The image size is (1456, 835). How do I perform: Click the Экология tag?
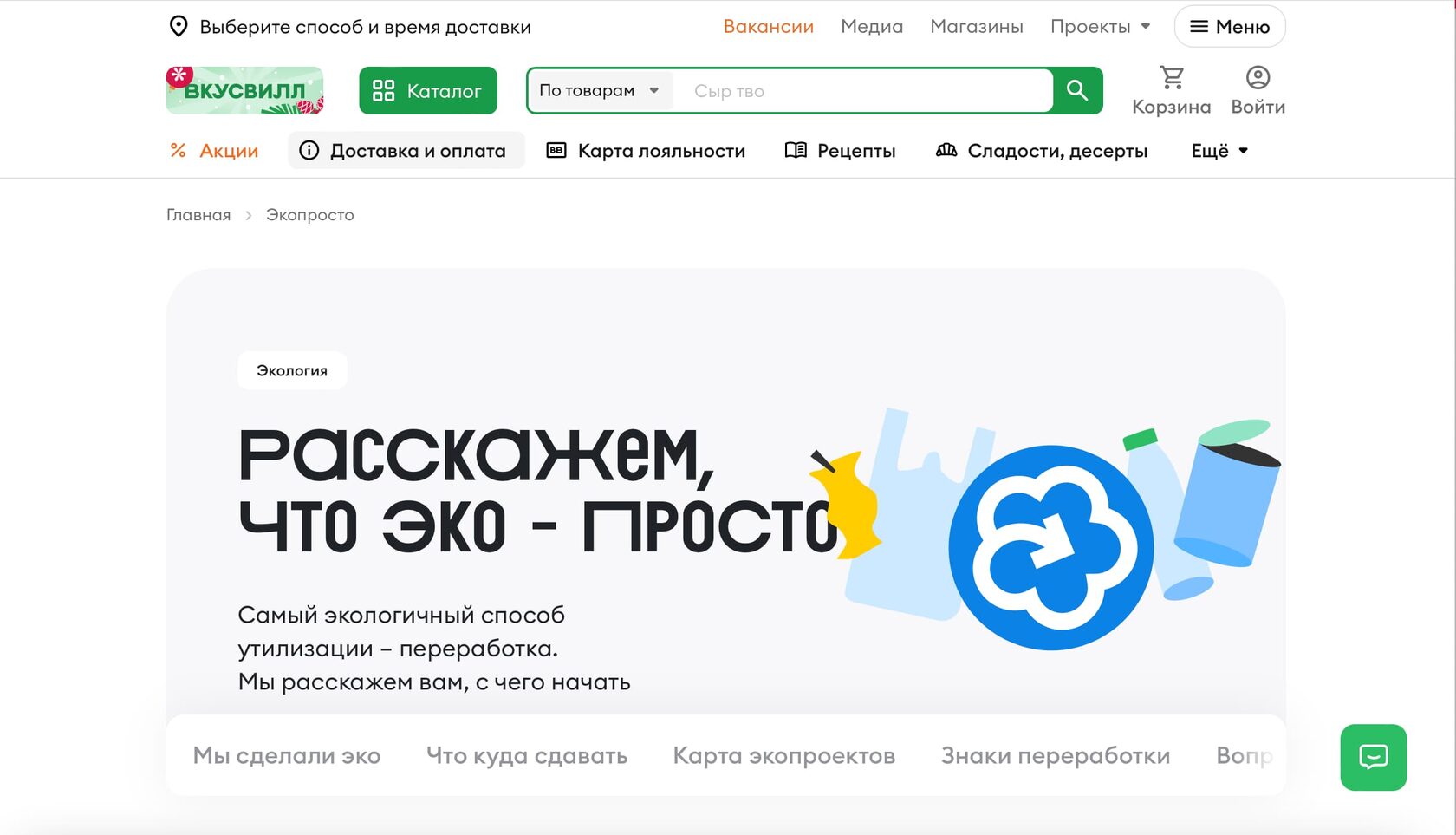(x=292, y=370)
